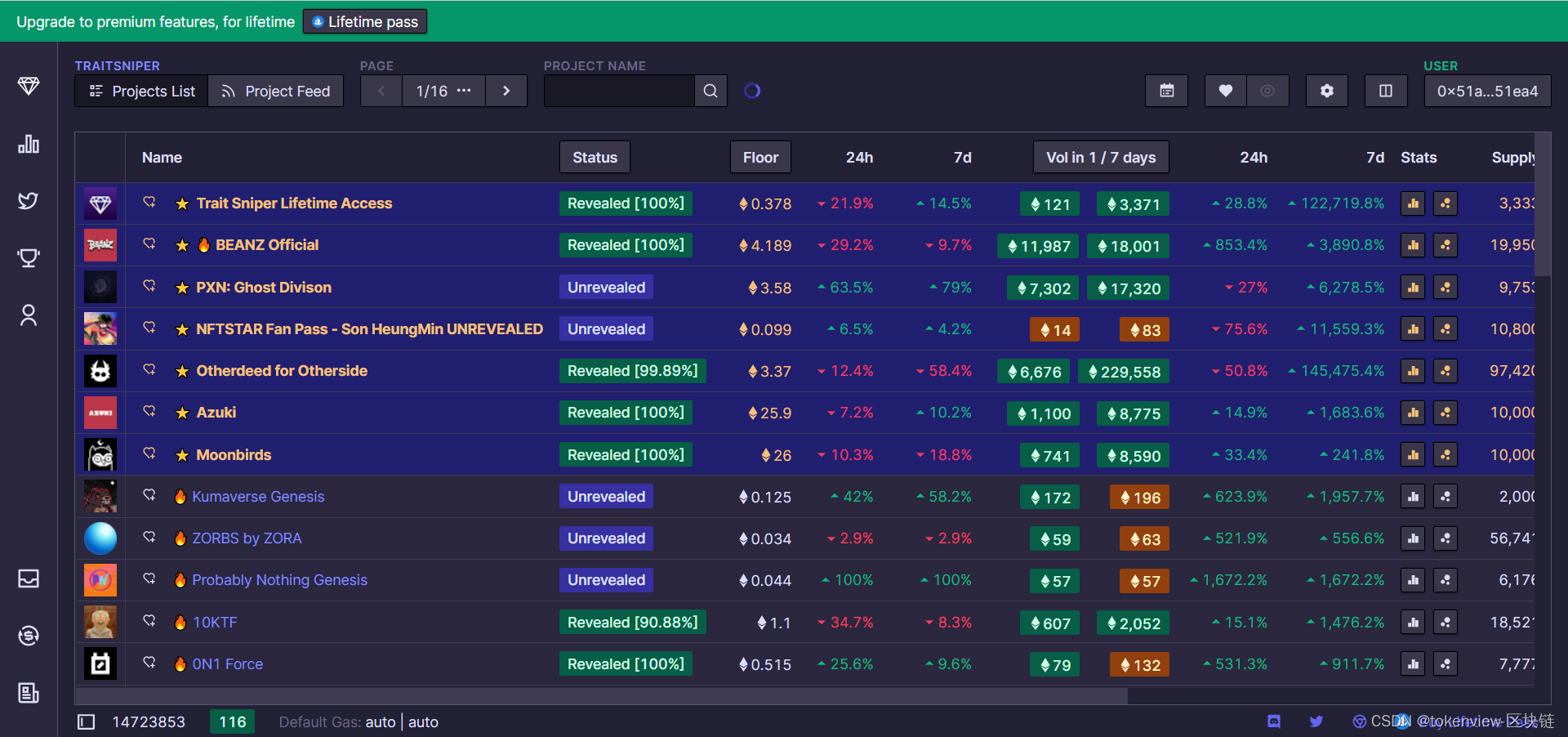The height and width of the screenshot is (737, 1568).
Task: Click the gas value 116 badge
Action: 233,721
